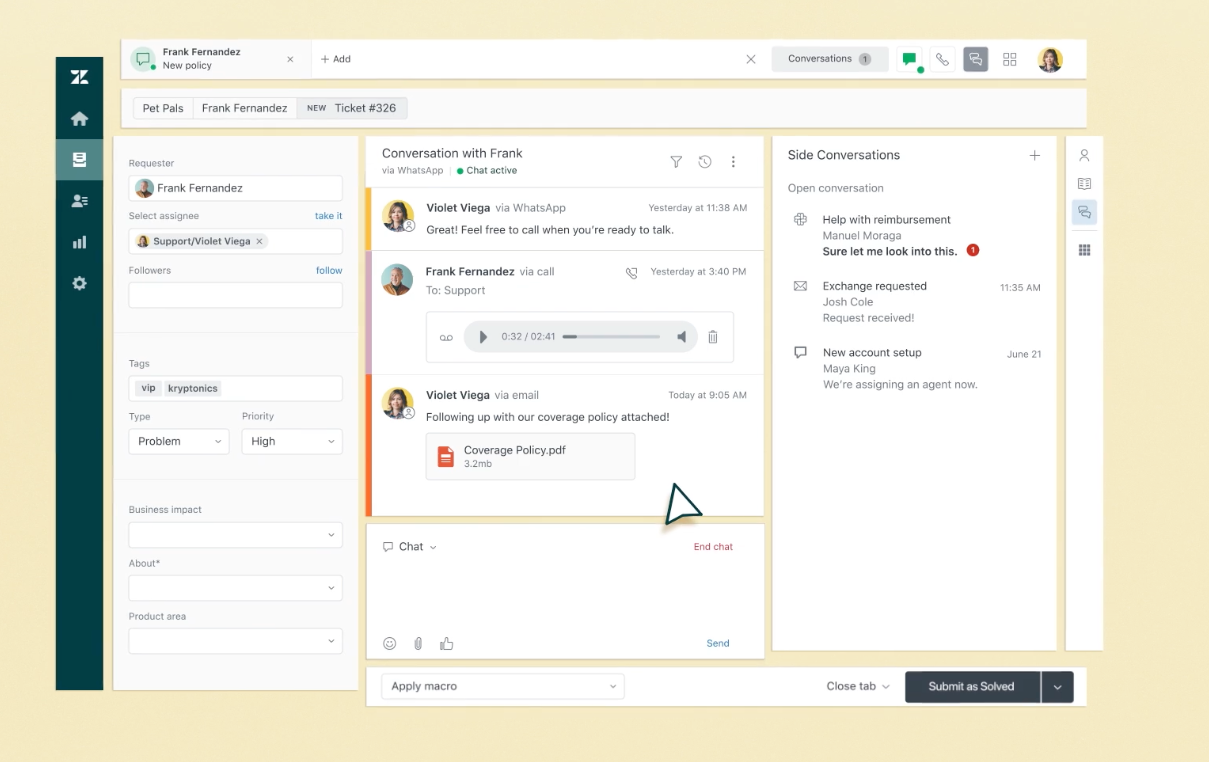Click Frank Fernandez avatar on call message
Screen dimensions: 1209x762
398,280
